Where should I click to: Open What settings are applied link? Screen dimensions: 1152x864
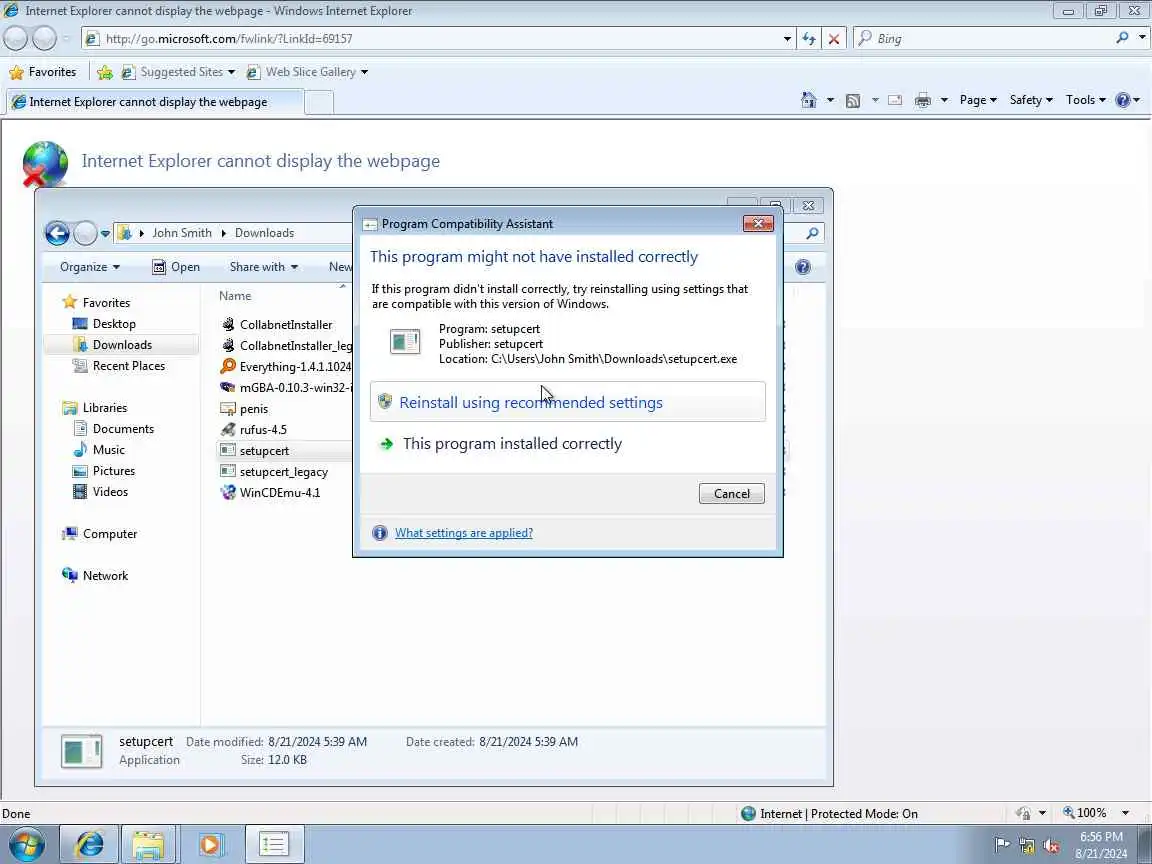click(x=464, y=533)
